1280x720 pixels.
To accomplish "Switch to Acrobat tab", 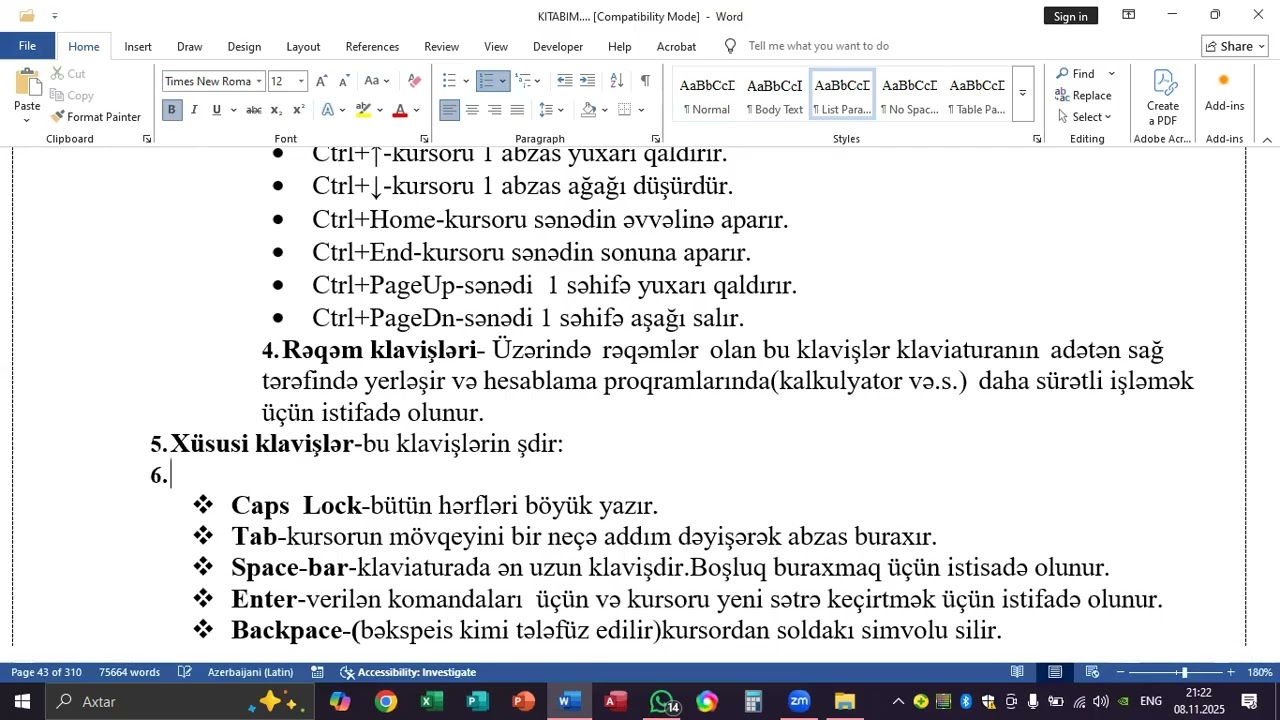I will pos(676,47).
